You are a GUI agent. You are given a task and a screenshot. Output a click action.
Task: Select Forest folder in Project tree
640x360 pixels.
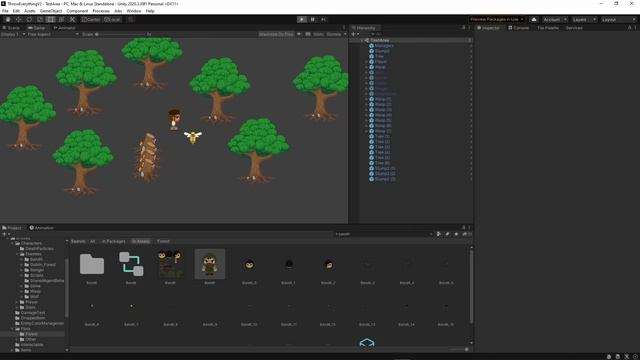coord(31,334)
